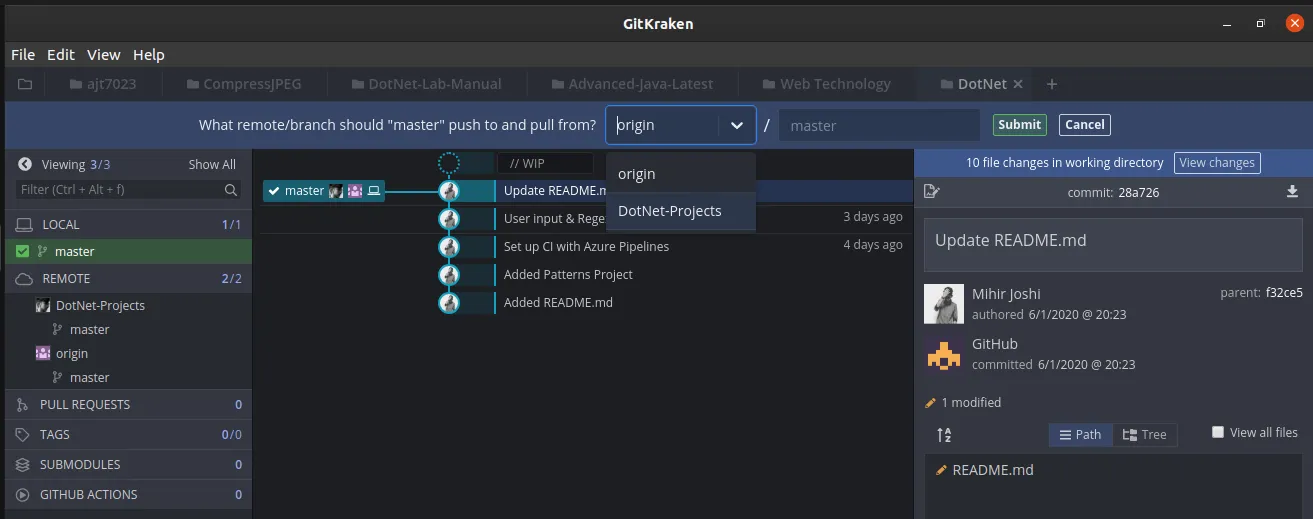Open the origin remote dropdown arrow
Viewport: 1313px width, 519px height.
click(x=737, y=125)
